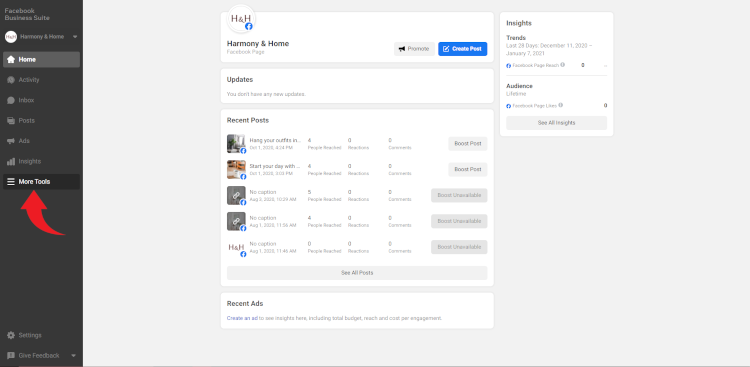
Task: Open Settings in the sidebar
Action: [x=41, y=335]
